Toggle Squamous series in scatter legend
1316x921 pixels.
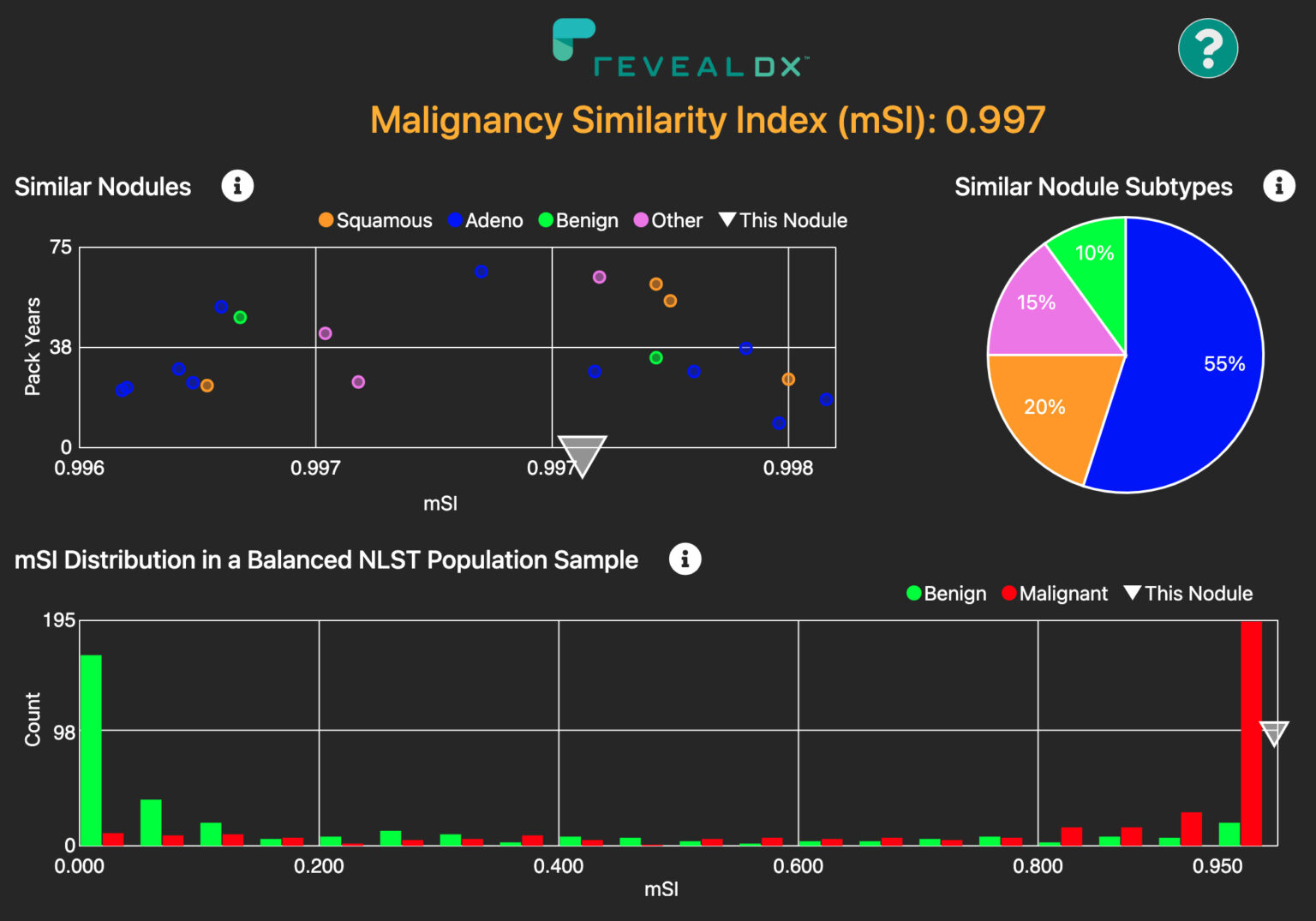375,220
